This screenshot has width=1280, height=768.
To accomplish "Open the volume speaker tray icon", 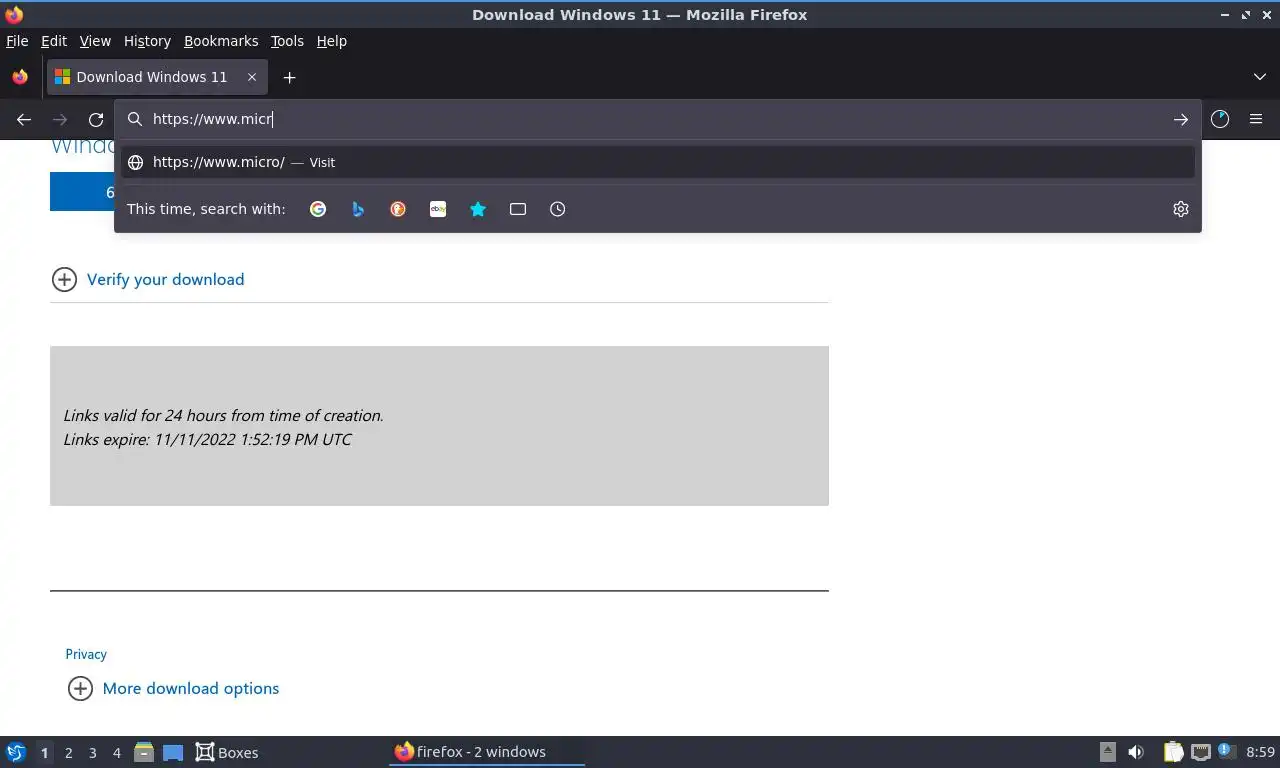I will point(1136,752).
